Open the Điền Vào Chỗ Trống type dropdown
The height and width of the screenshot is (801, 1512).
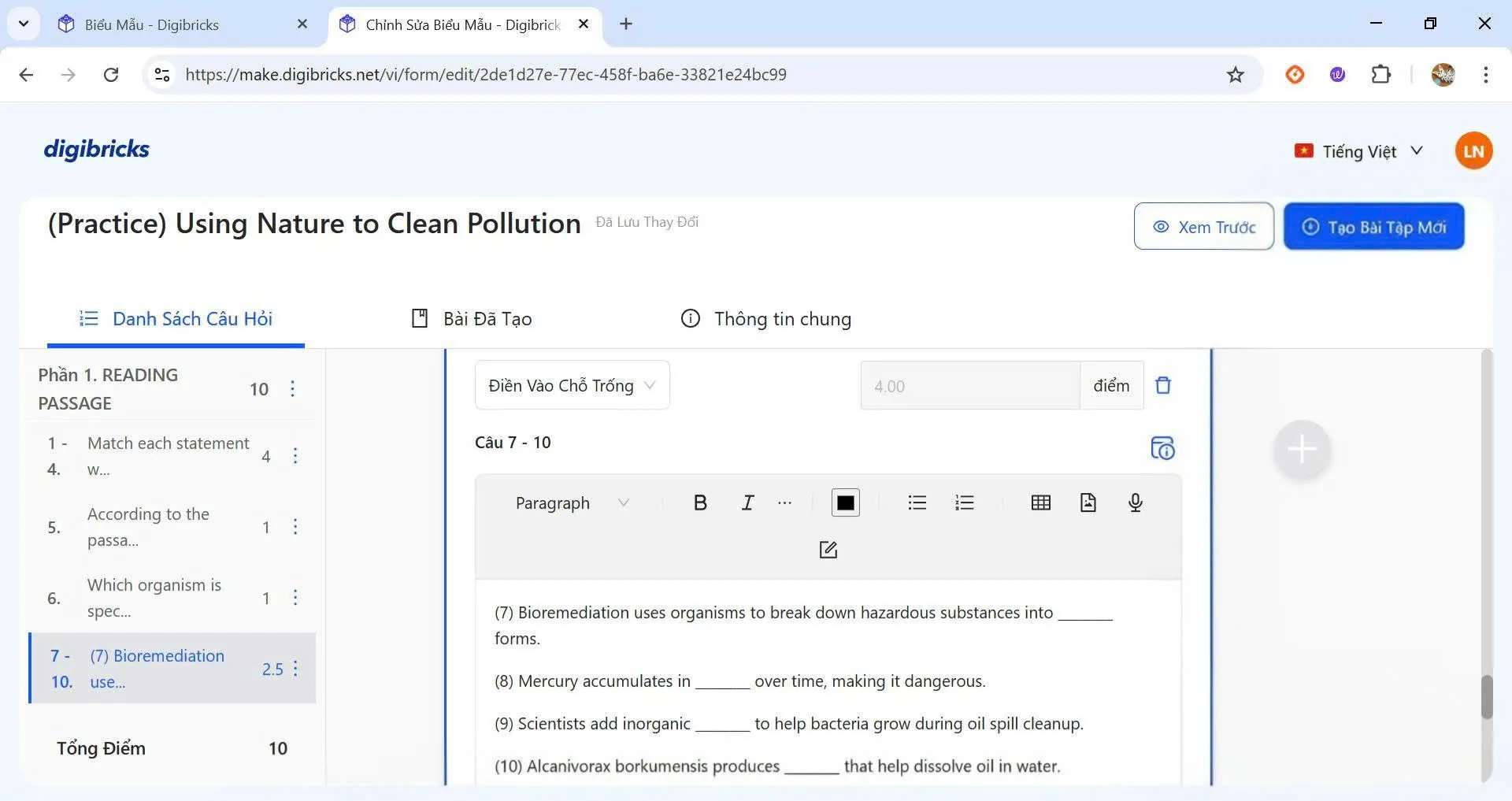(x=572, y=385)
